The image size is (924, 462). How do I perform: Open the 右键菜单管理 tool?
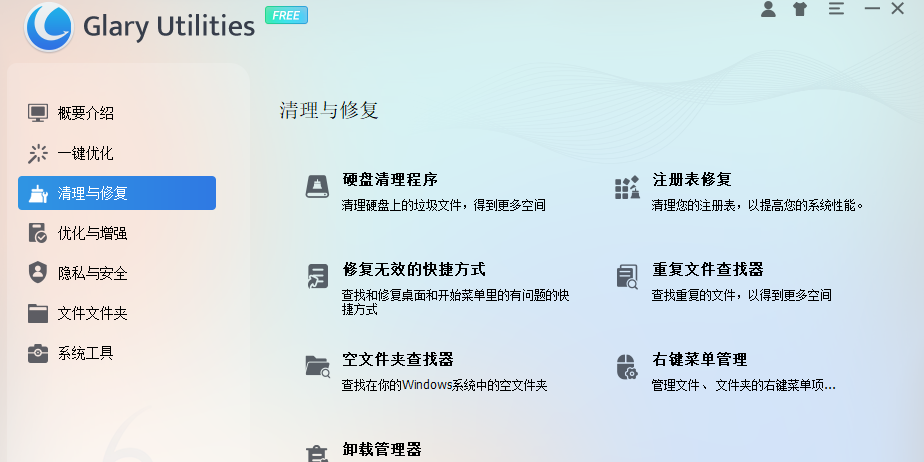[699, 359]
